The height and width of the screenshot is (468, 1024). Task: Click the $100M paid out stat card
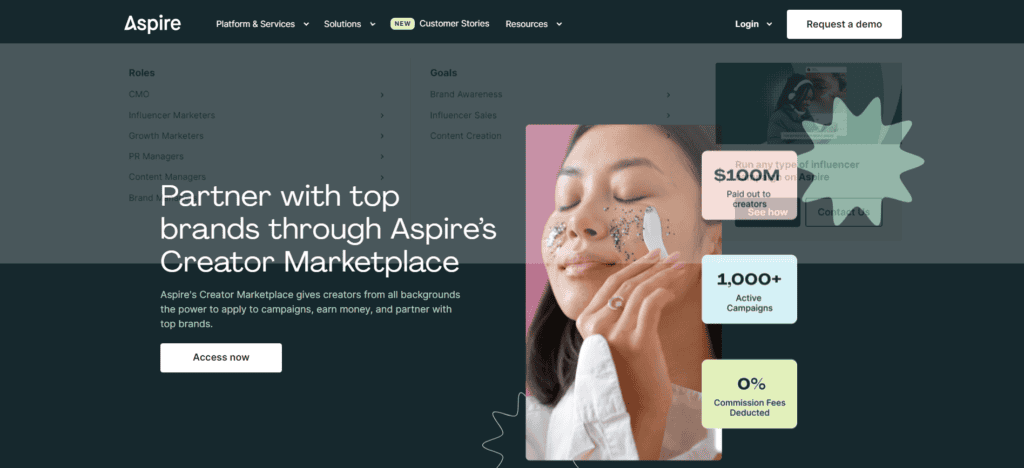tap(749, 185)
